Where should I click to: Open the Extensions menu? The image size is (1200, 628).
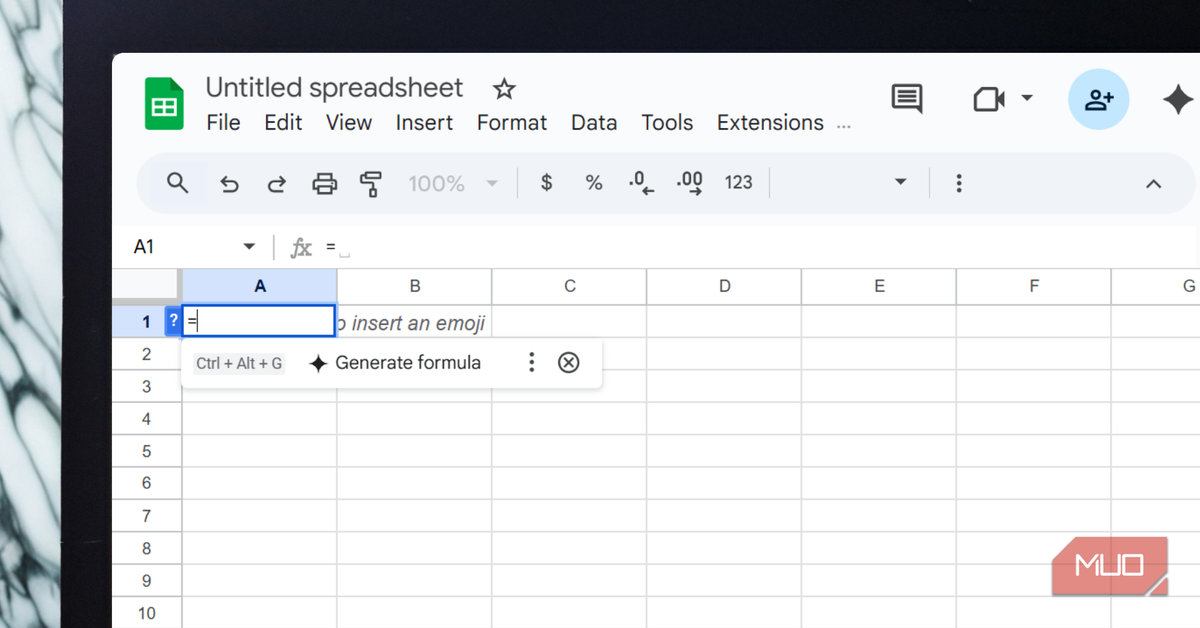[770, 123]
